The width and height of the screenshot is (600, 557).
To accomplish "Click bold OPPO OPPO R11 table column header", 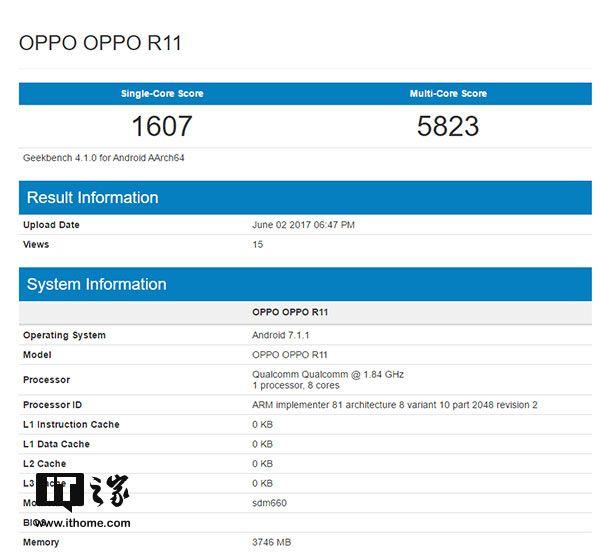I will click(290, 312).
